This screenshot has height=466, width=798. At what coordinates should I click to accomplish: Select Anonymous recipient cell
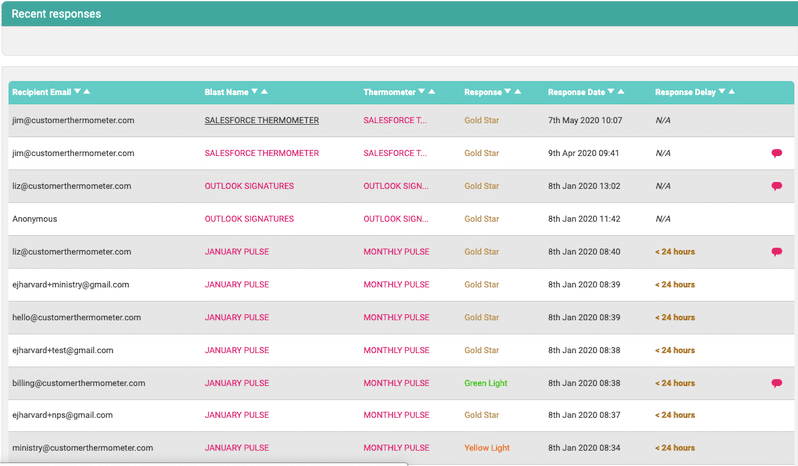(x=35, y=219)
